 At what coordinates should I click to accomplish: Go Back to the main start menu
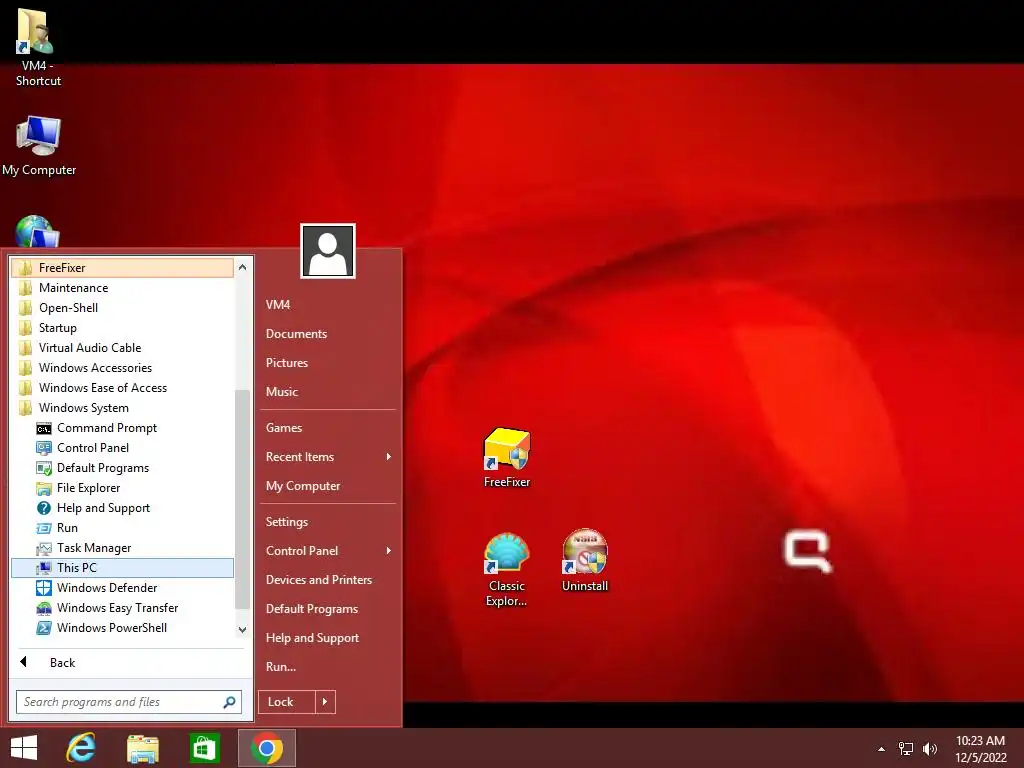click(x=129, y=663)
